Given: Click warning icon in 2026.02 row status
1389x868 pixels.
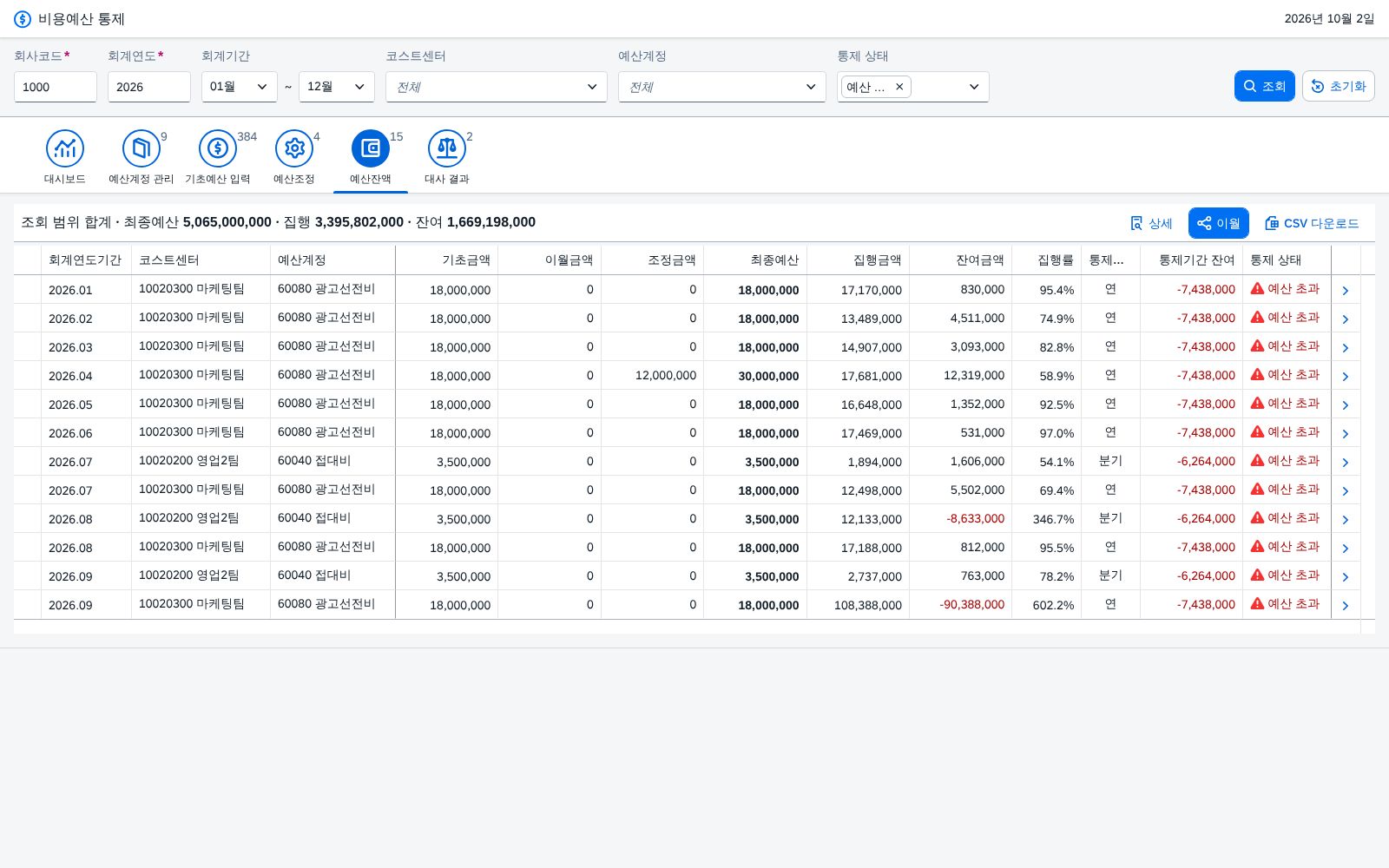Looking at the screenshot, I should (1257, 317).
